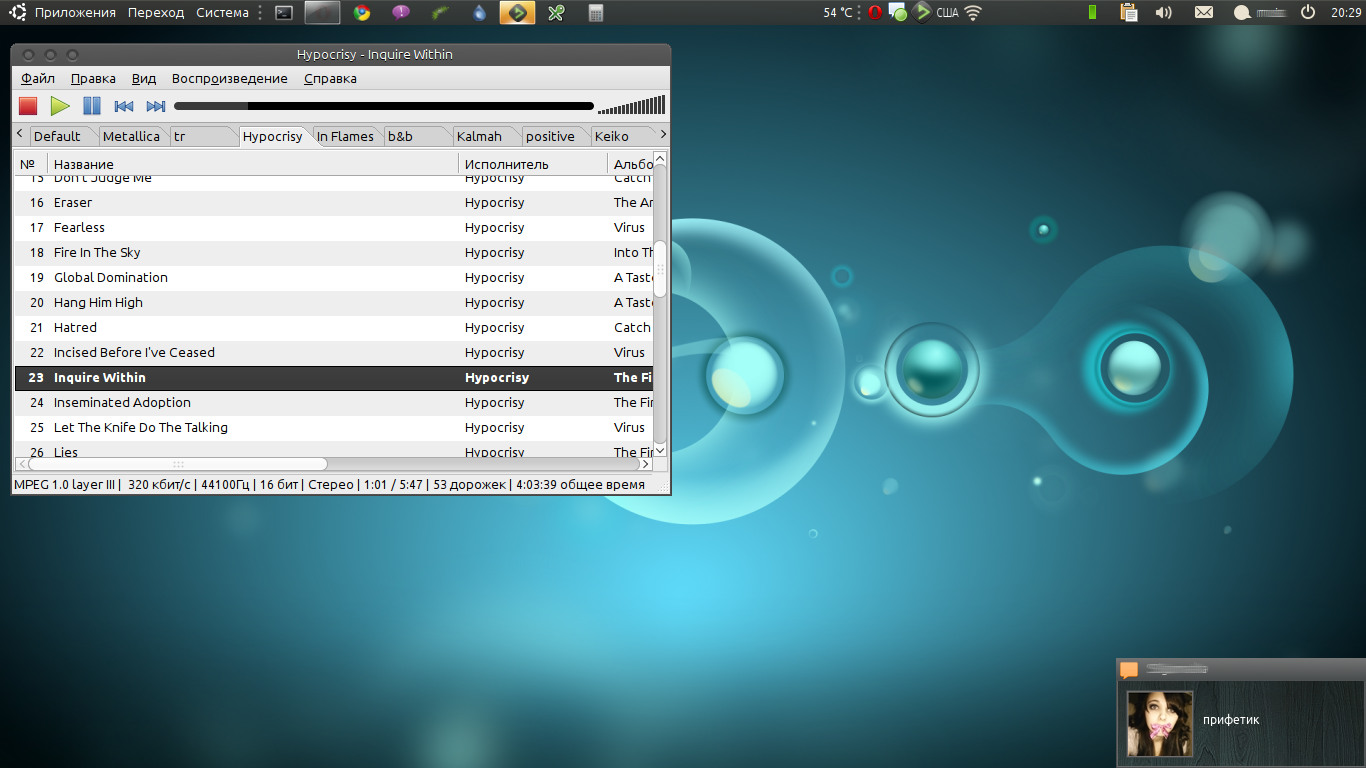Seek within the track on the progress bar
The height and width of the screenshot is (768, 1366).
[384, 106]
